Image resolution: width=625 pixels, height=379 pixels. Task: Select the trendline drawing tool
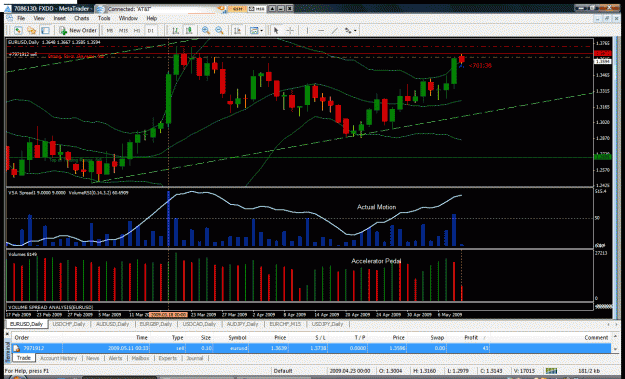334,30
